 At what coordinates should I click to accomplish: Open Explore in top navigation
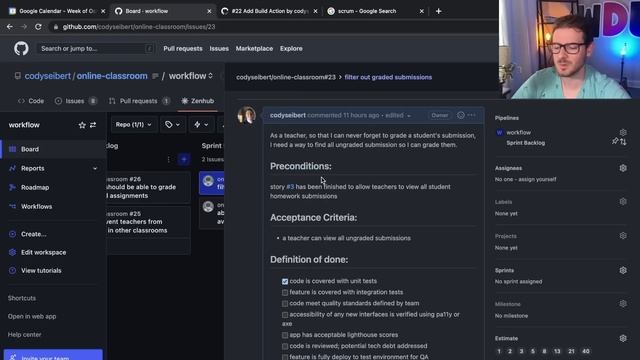click(291, 49)
